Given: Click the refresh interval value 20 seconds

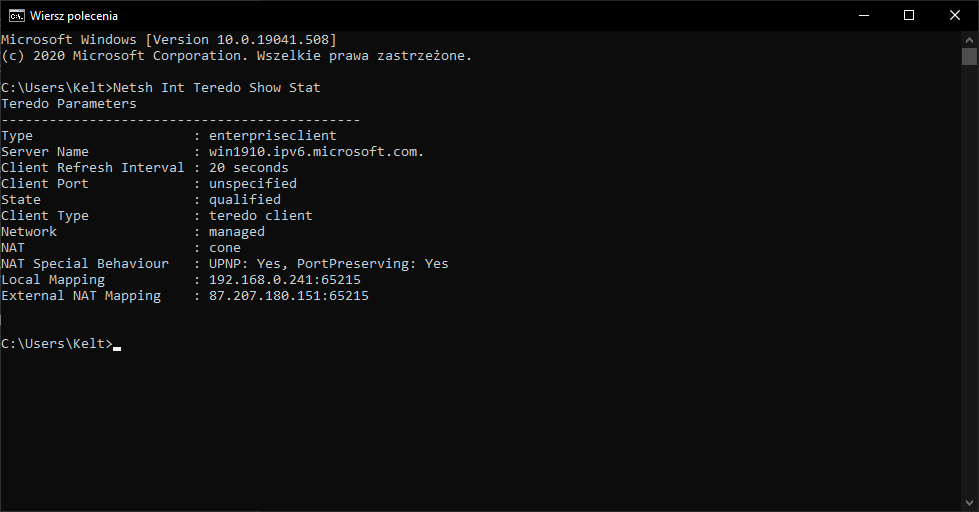Looking at the screenshot, I should coord(248,168).
